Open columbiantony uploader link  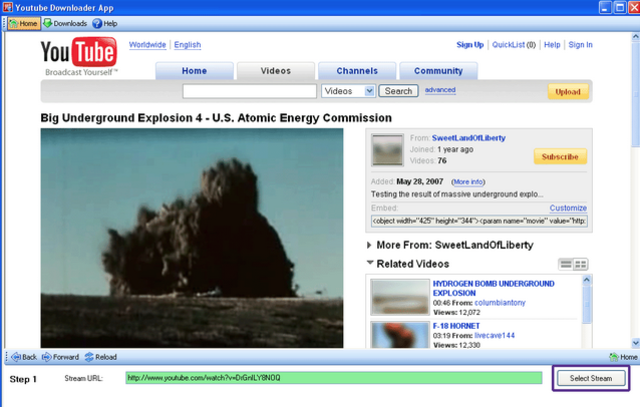[500, 303]
